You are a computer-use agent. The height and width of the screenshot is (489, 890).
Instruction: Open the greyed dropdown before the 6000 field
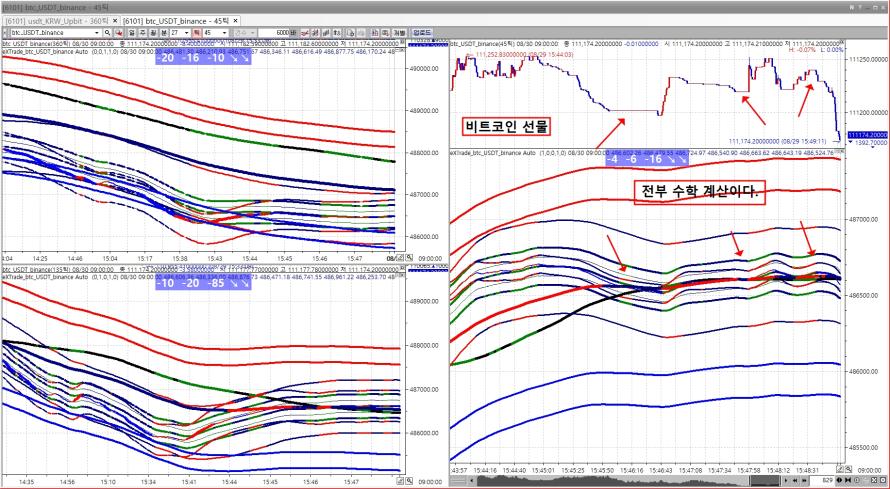245,32
